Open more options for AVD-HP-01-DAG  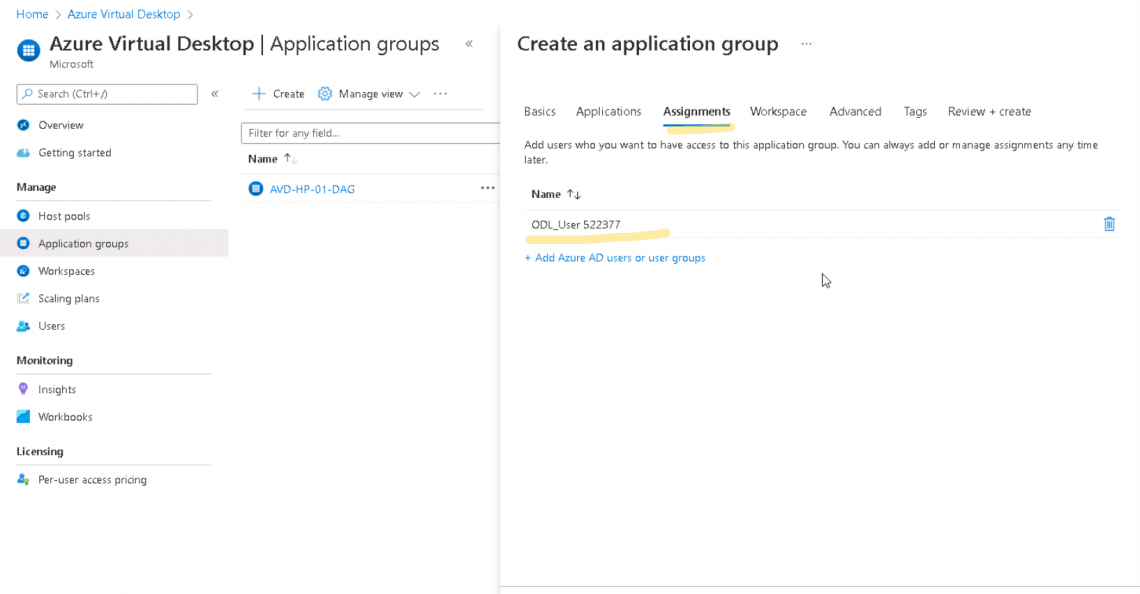tap(487, 188)
